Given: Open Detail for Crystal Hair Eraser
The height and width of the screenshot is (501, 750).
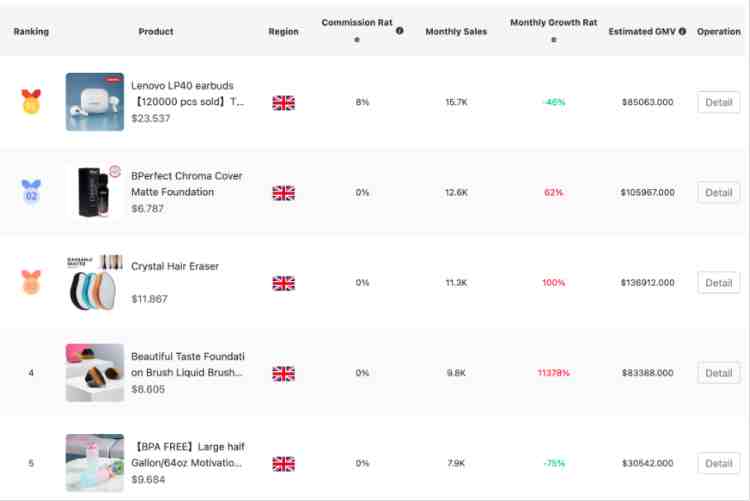Looking at the screenshot, I should (718, 283).
